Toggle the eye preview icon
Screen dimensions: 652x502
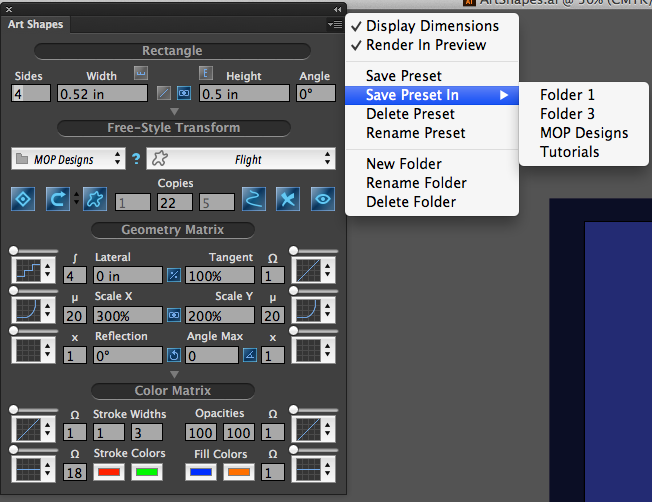click(323, 199)
